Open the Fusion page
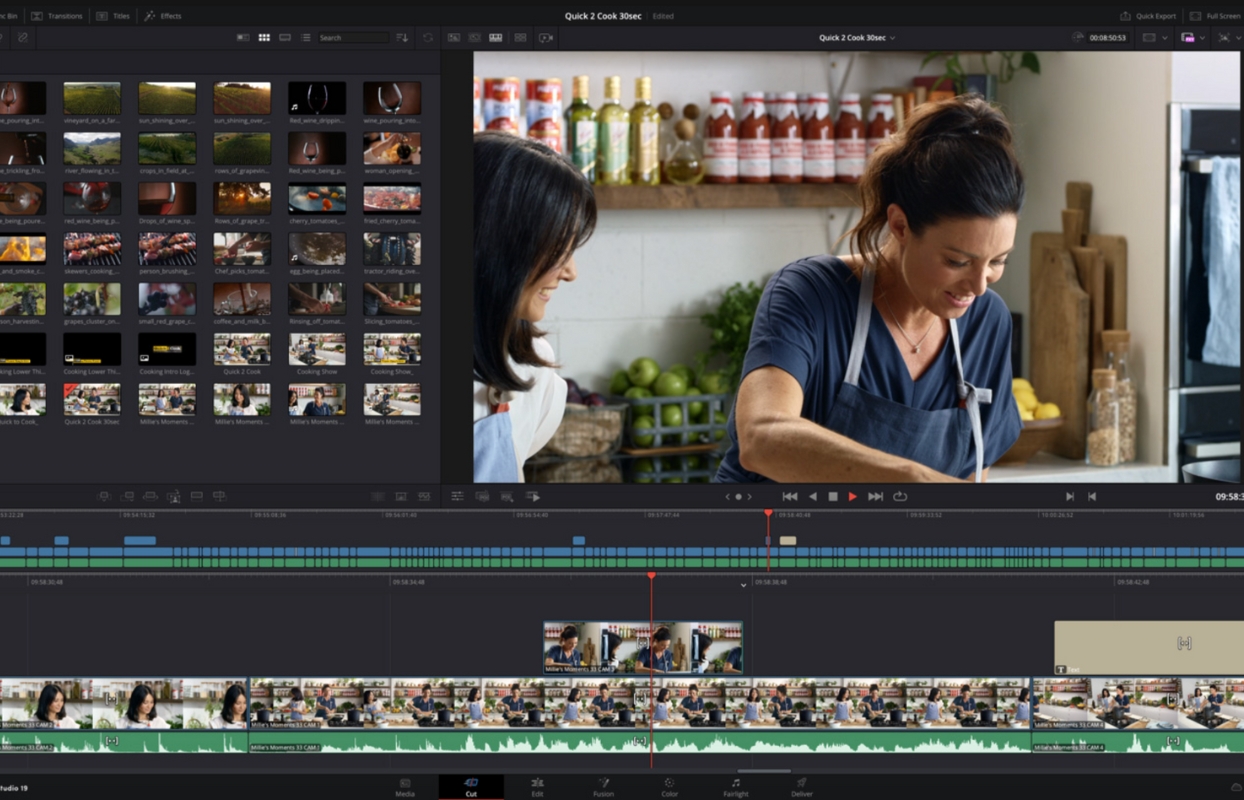Image resolution: width=1244 pixels, height=800 pixels. (x=603, y=789)
